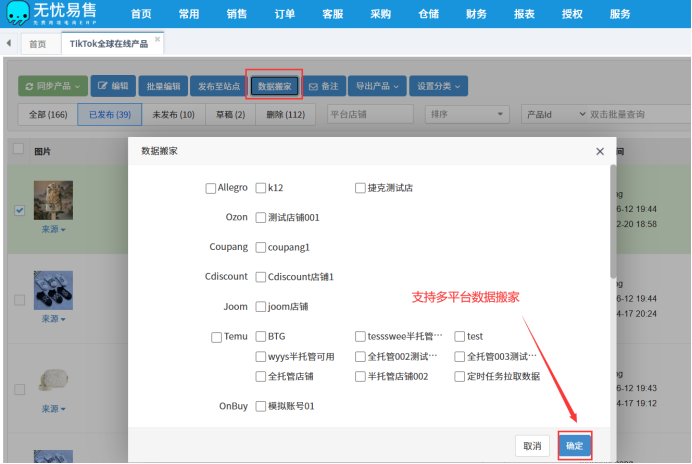Image resolution: width=692 pixels, height=464 pixels.
Task: Close the 数据搬家 dialog with X
Action: pyautogui.click(x=600, y=151)
